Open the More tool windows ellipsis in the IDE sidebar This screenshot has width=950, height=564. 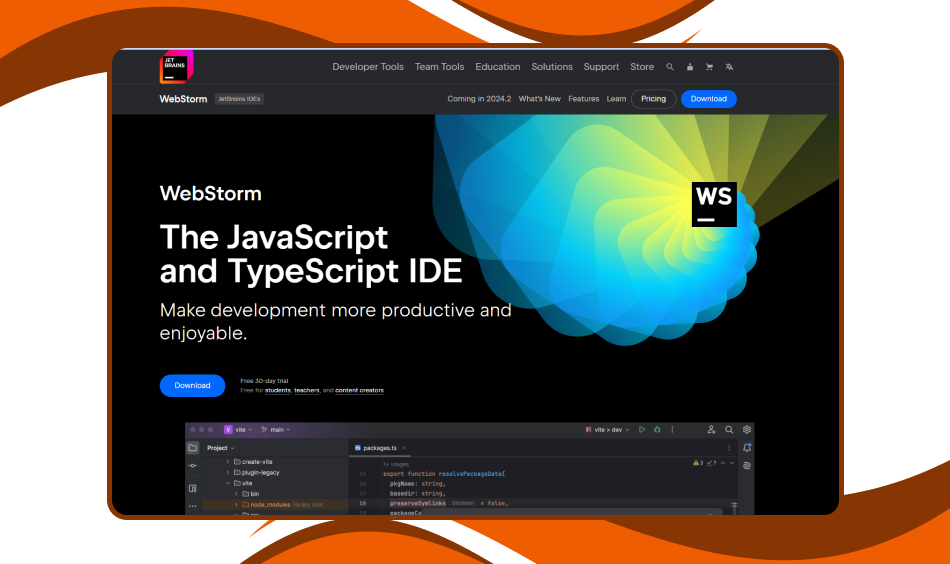click(x=193, y=506)
